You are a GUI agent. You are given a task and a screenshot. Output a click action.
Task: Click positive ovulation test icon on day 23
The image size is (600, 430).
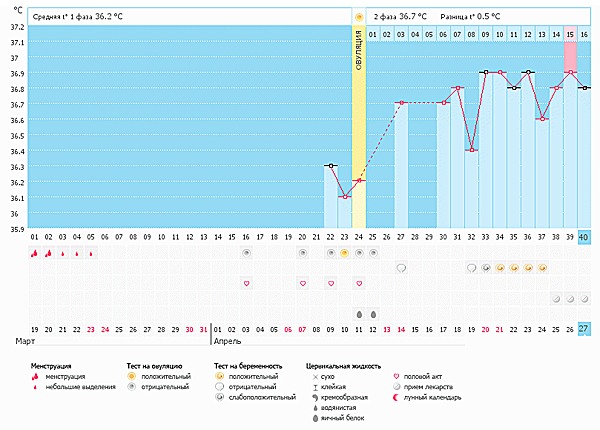tap(344, 254)
